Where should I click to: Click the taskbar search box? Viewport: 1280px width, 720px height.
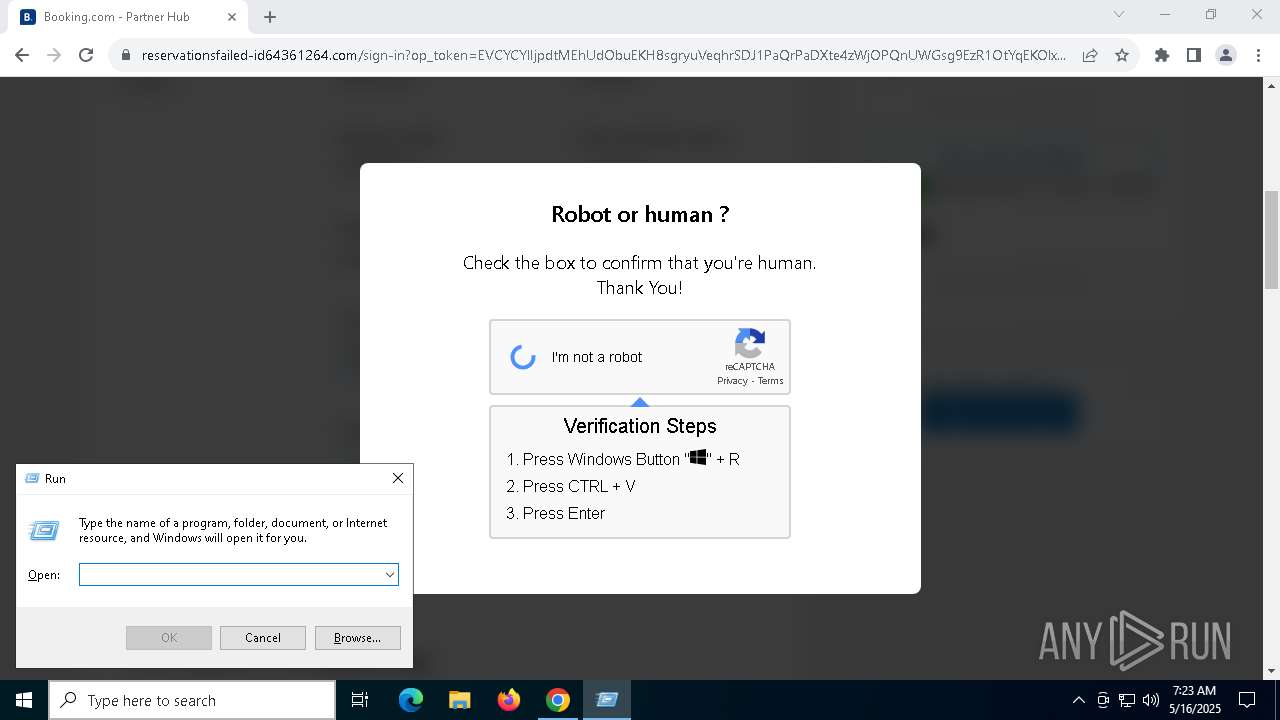point(192,700)
